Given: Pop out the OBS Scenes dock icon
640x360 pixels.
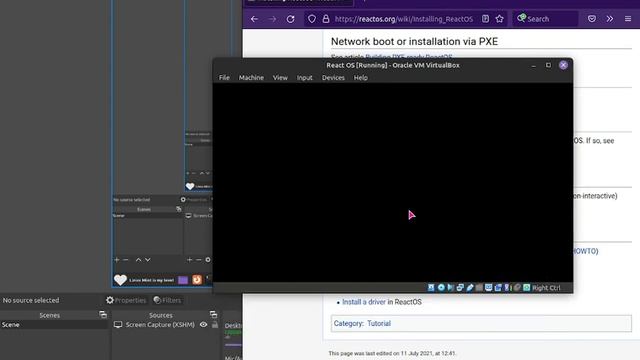Looking at the screenshot, I should click(103, 315).
